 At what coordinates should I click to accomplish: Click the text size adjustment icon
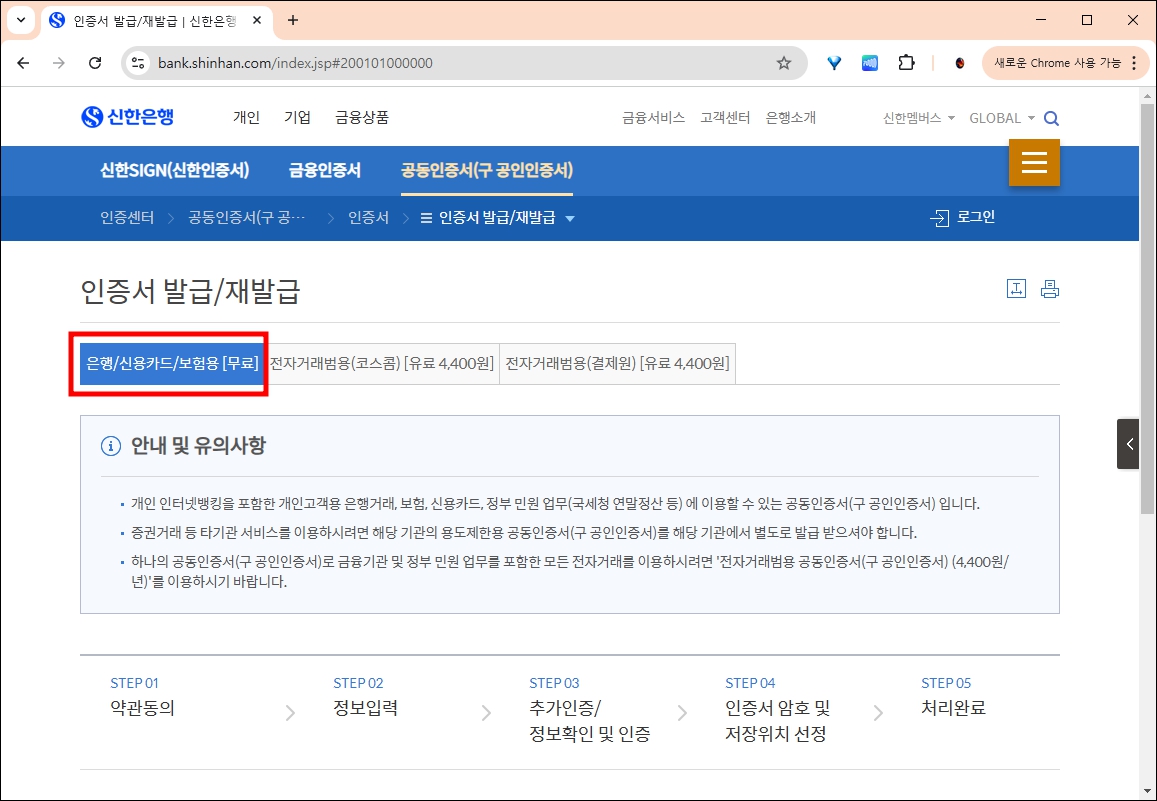(x=1016, y=288)
